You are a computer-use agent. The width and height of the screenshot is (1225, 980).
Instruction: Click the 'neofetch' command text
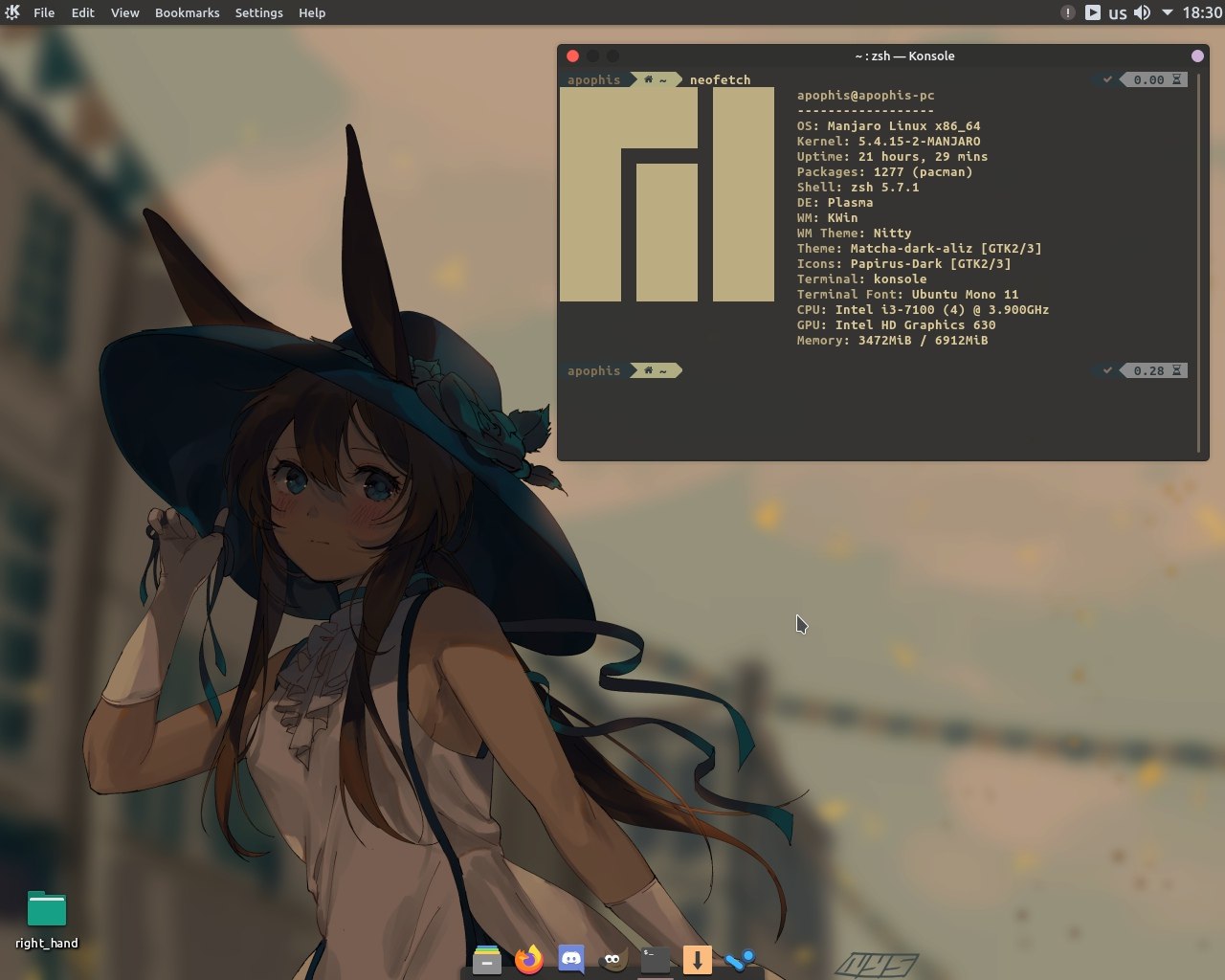coord(720,80)
